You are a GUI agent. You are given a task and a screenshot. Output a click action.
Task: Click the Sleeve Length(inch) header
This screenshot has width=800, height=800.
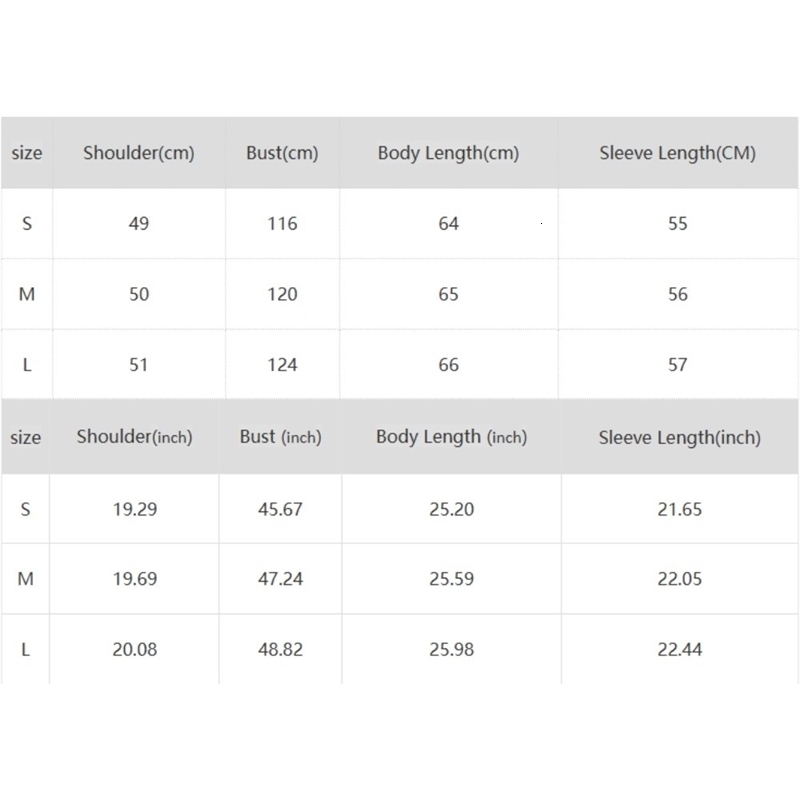(679, 437)
